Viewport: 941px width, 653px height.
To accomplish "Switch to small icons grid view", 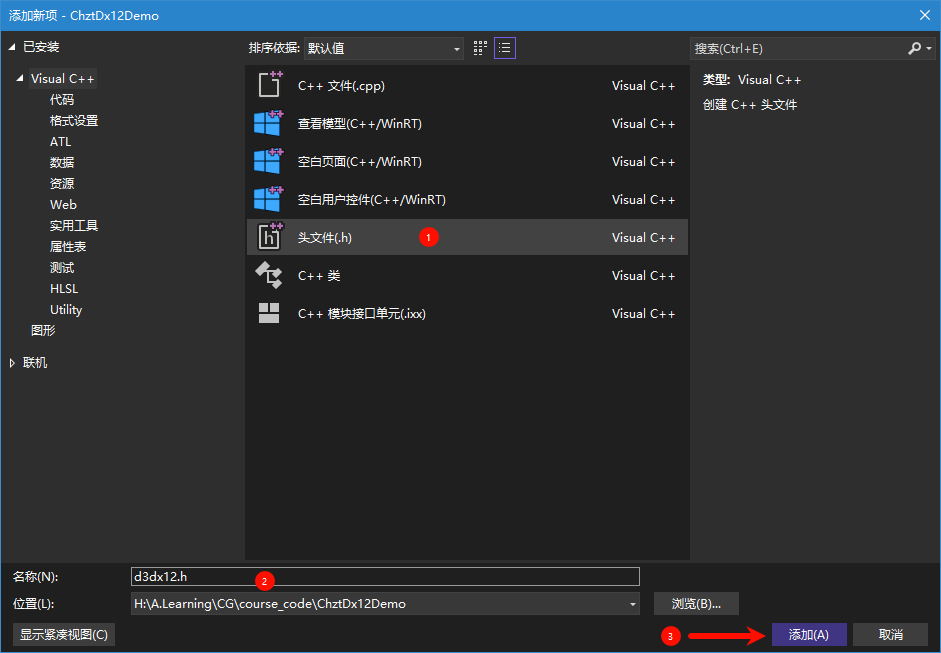I will [x=481, y=48].
